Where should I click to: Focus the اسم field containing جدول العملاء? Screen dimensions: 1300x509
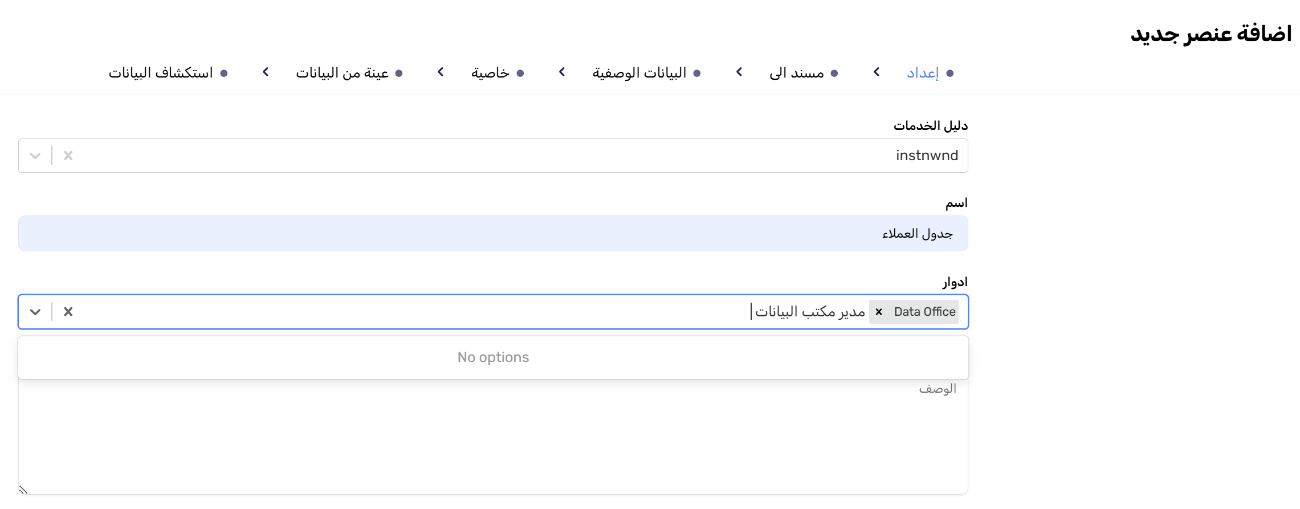493,233
